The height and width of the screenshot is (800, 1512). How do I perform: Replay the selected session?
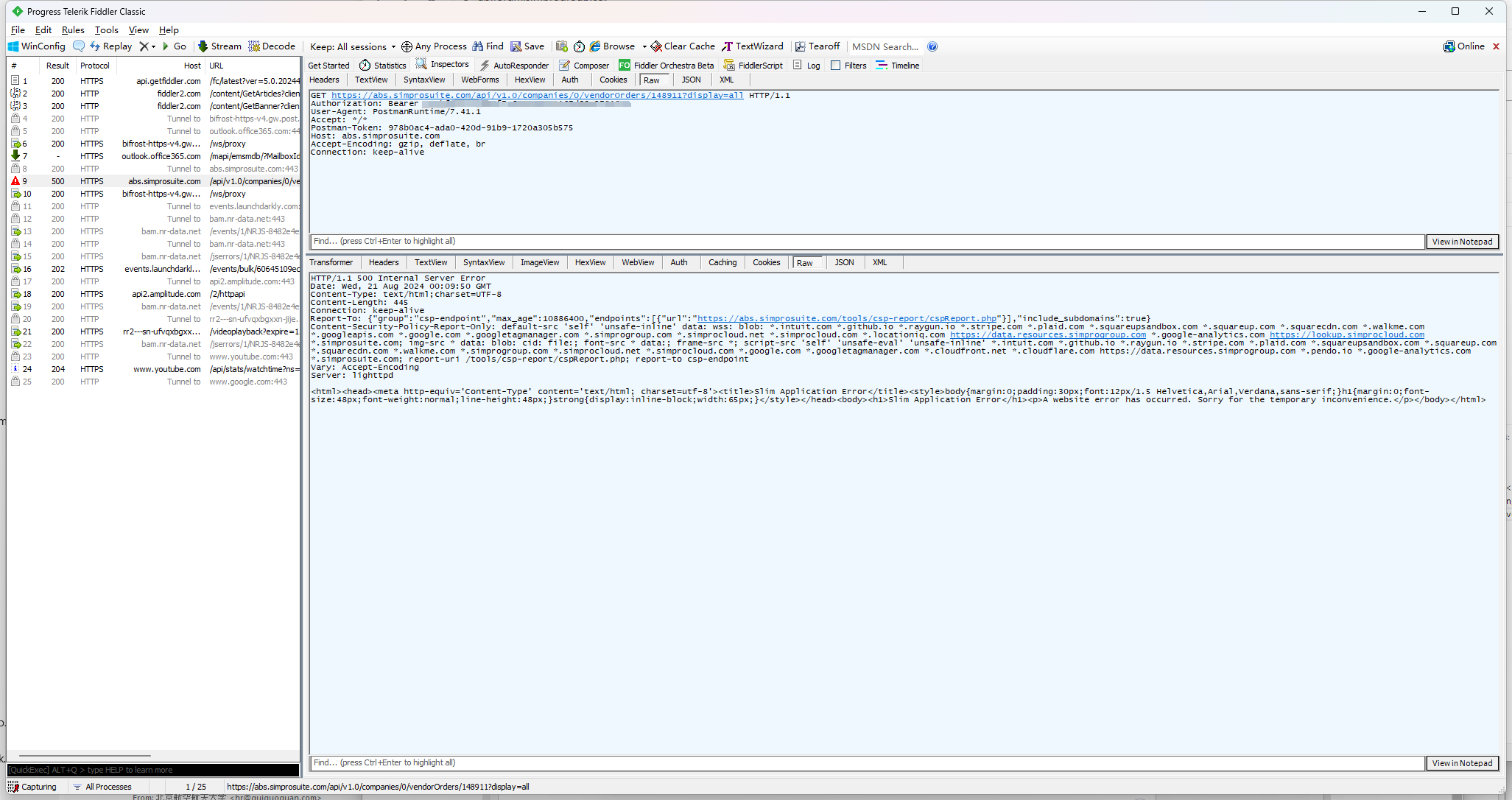tap(111, 46)
